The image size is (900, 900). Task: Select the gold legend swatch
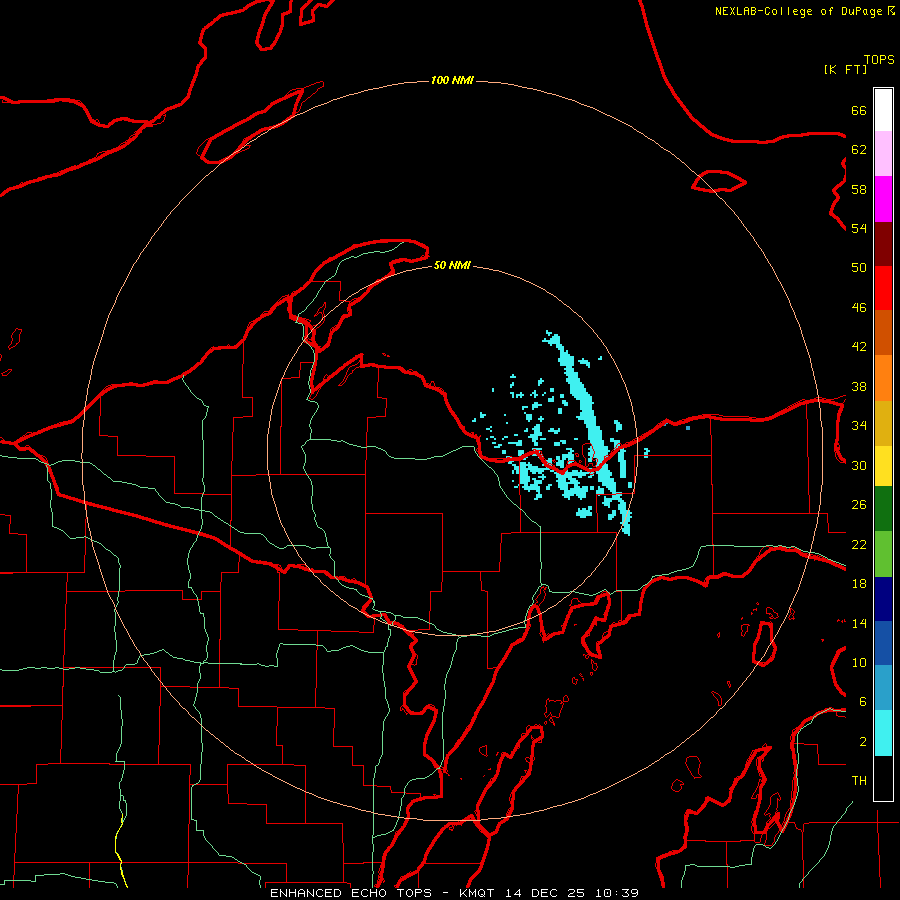(x=883, y=423)
